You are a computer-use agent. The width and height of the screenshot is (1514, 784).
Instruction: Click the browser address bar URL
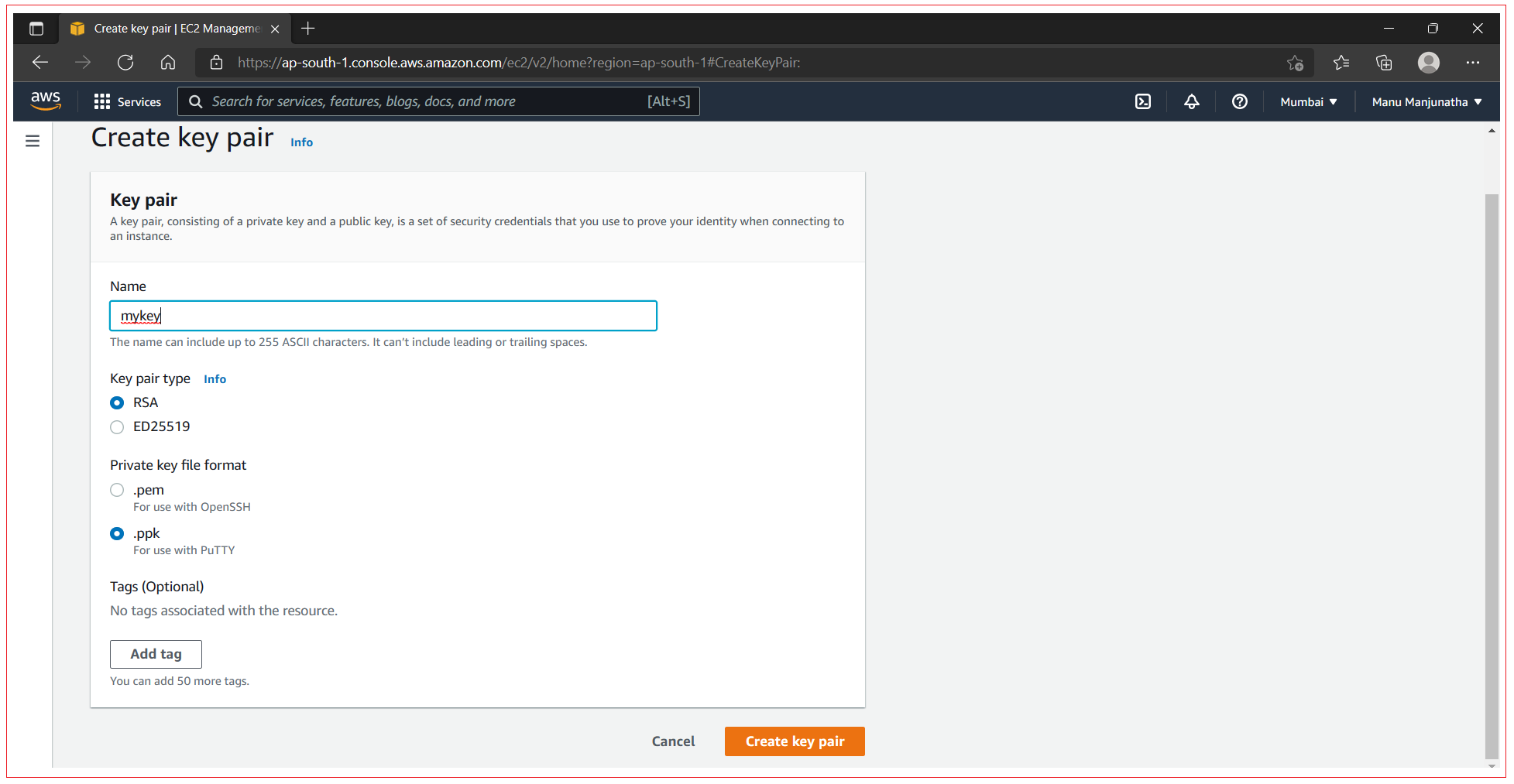click(519, 63)
